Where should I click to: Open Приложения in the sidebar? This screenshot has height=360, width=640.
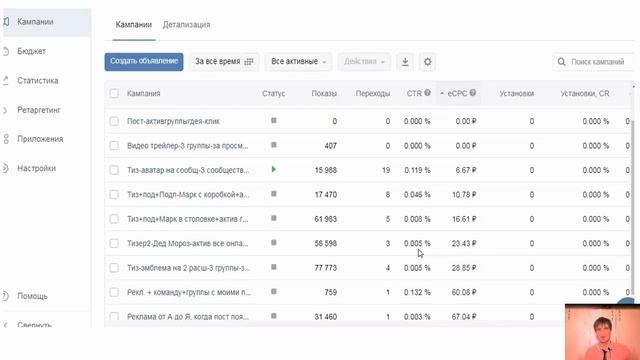(40, 139)
